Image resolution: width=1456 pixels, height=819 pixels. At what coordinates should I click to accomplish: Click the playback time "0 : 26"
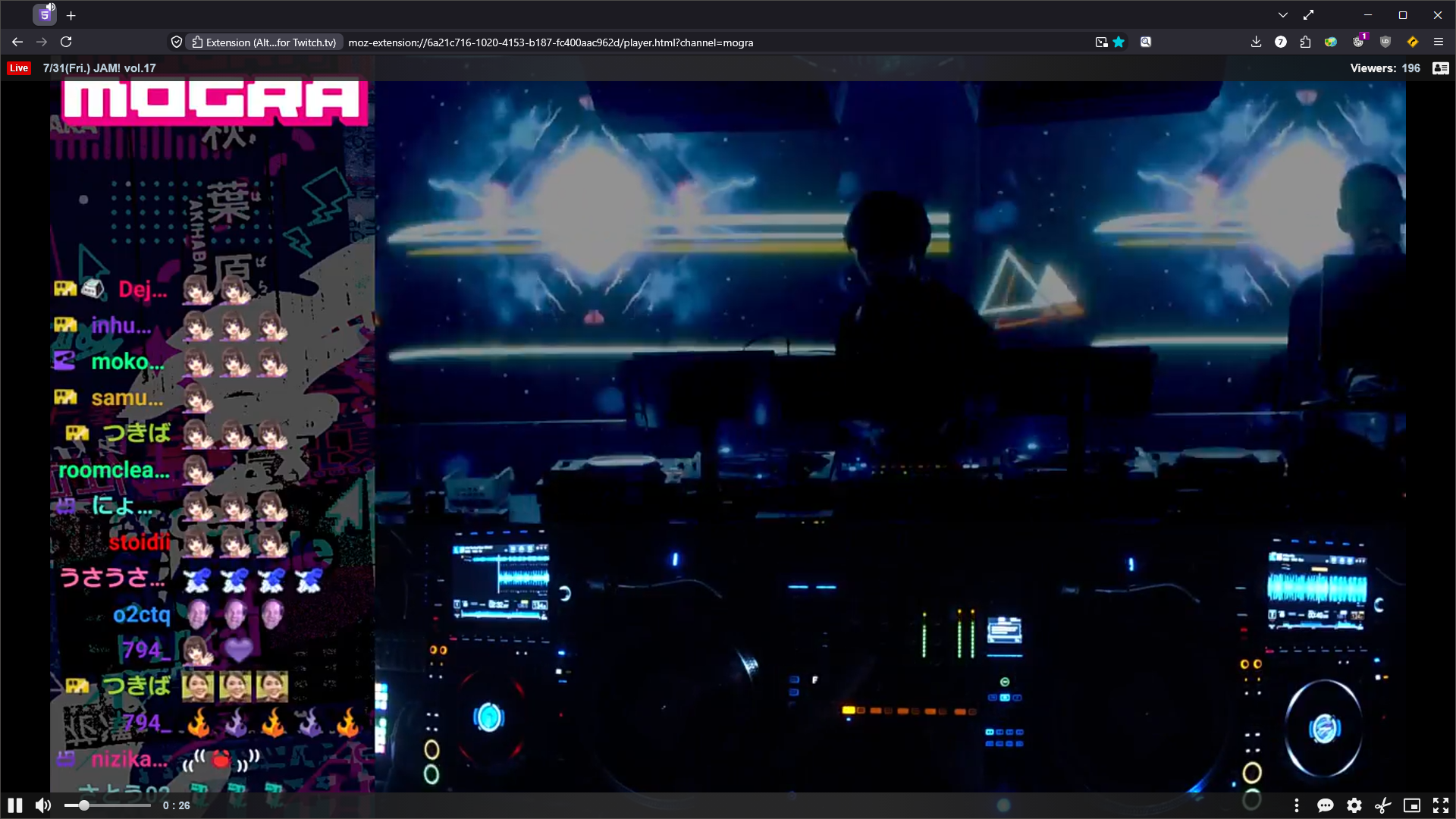click(x=177, y=806)
